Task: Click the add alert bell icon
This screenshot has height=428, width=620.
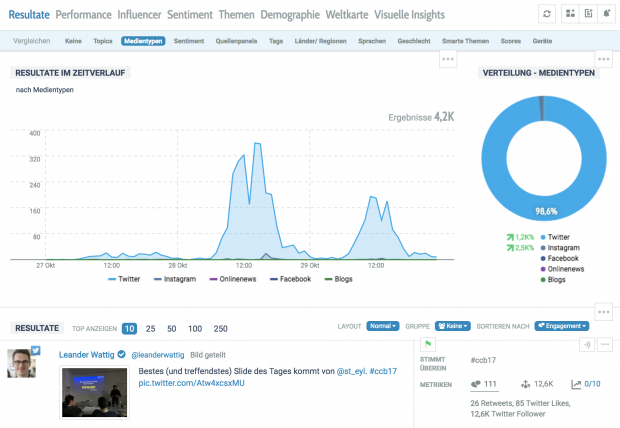Action: pyautogui.click(x=608, y=14)
